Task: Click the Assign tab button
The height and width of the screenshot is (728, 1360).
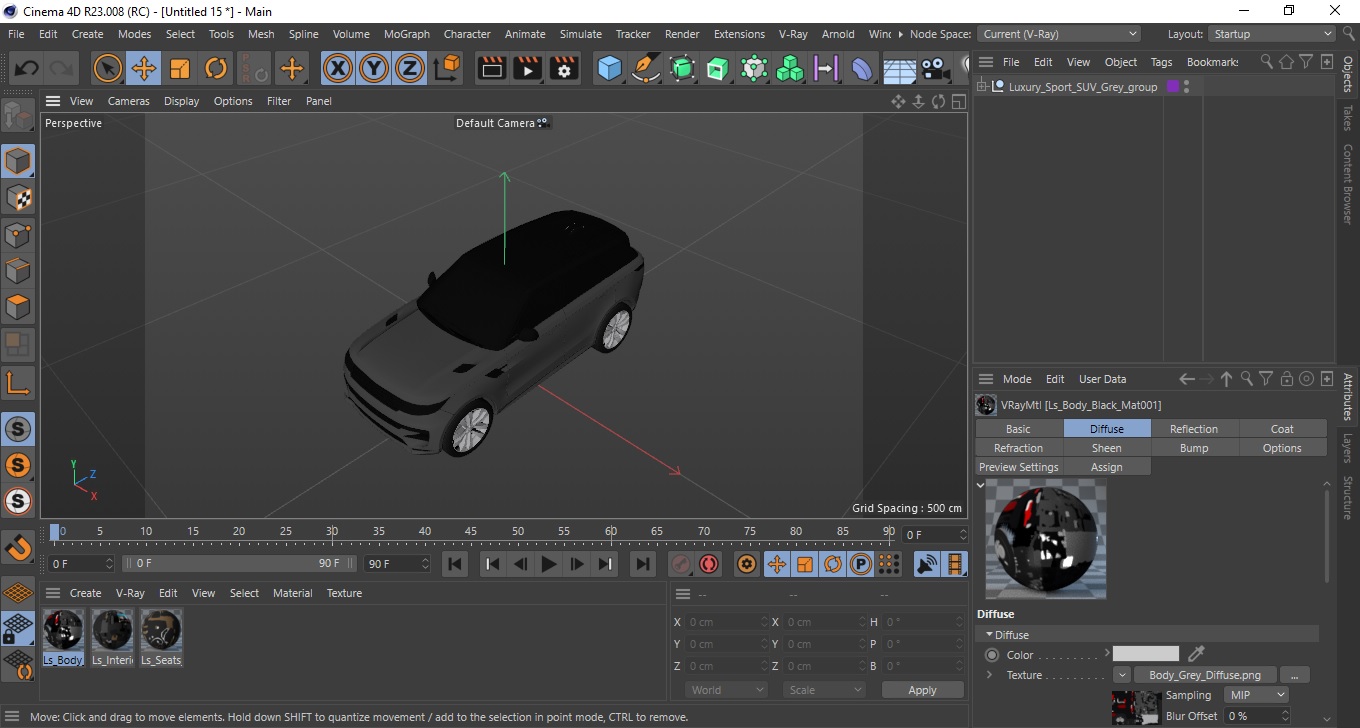Action: [x=1106, y=467]
